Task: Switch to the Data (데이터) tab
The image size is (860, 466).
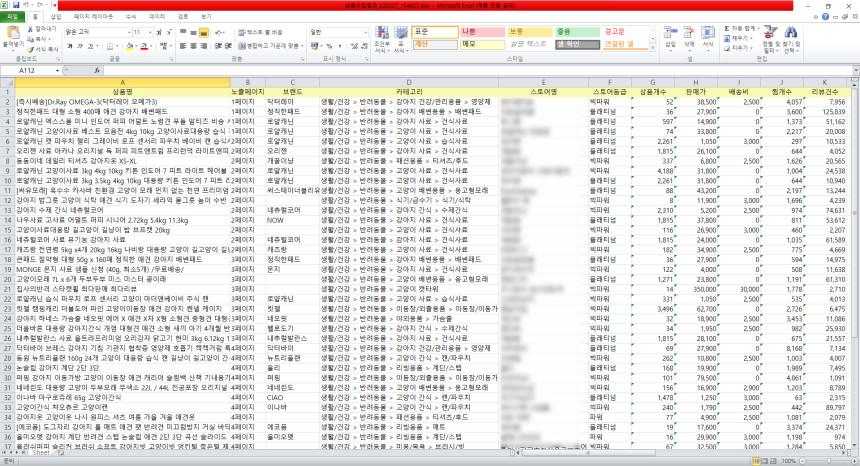Action: point(157,17)
